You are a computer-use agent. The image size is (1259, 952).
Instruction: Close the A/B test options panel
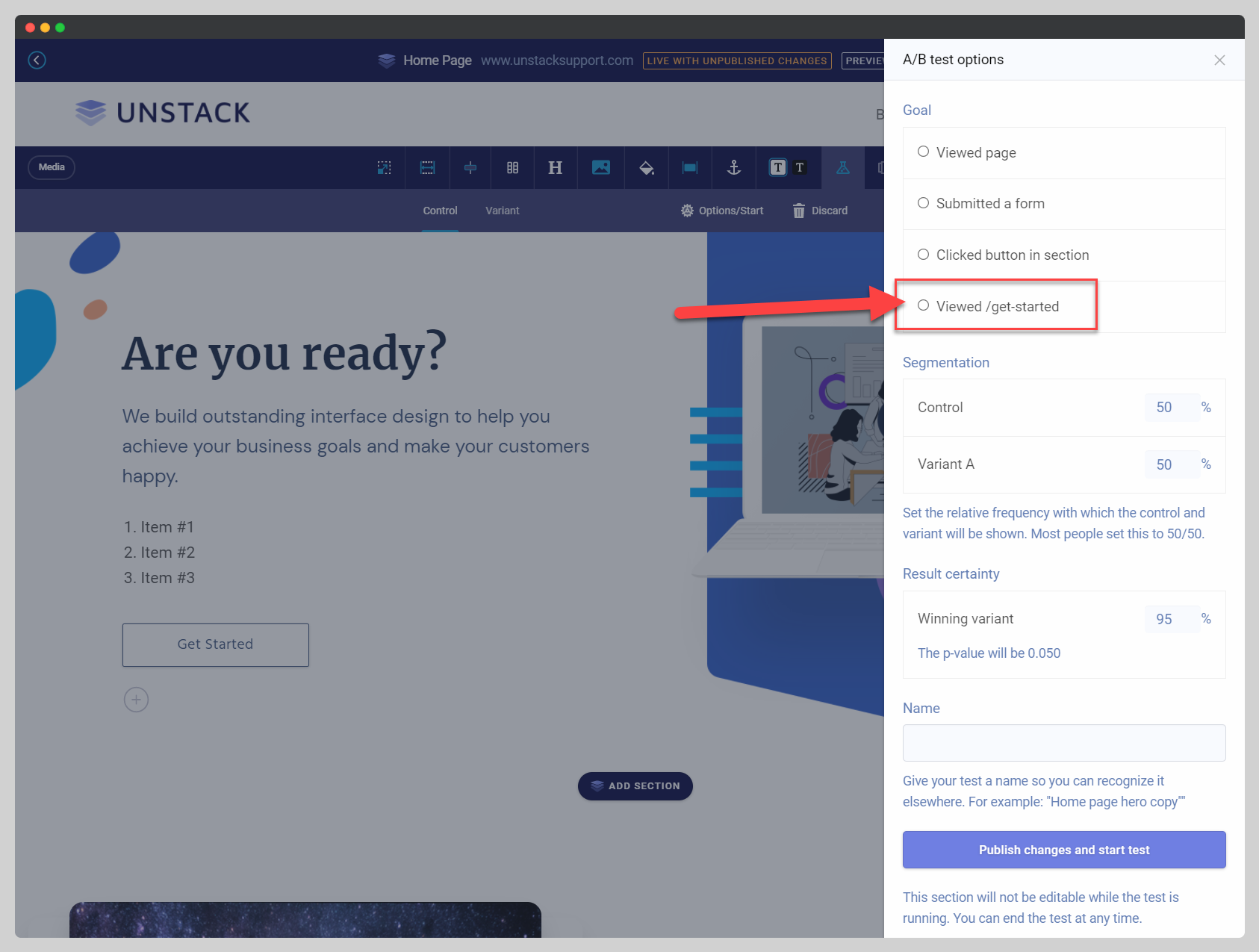pyautogui.click(x=1219, y=60)
